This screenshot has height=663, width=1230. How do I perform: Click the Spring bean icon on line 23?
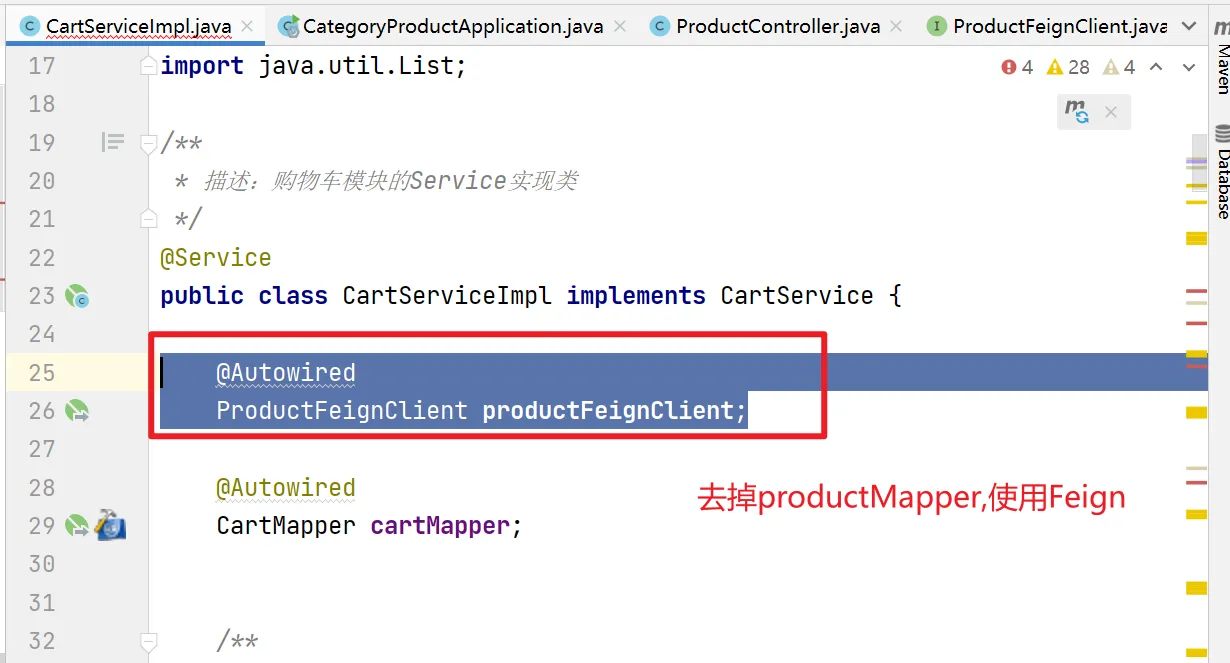click(x=77, y=296)
